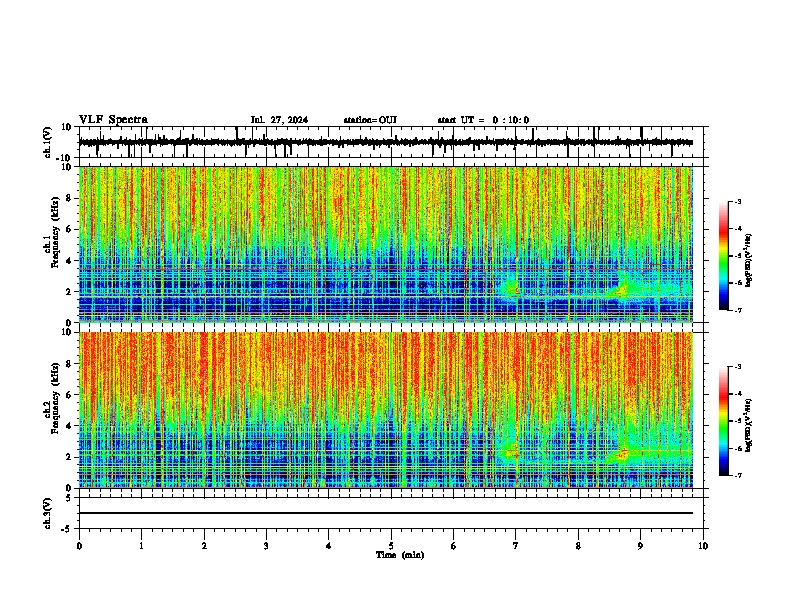Click the time-axis tick label "6"
Viewport: 792px width, 612px height.
(453, 546)
